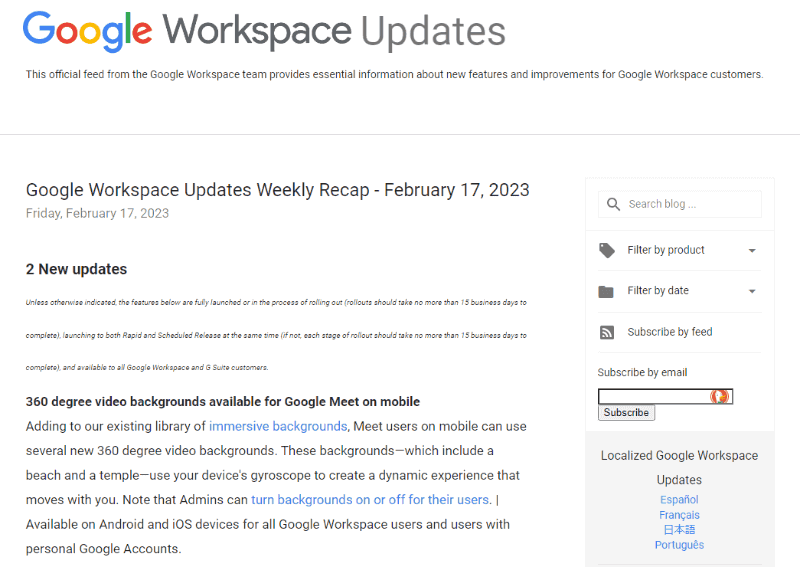The image size is (800, 567).
Task: Focus the Search blog input field
Action: coord(680,204)
